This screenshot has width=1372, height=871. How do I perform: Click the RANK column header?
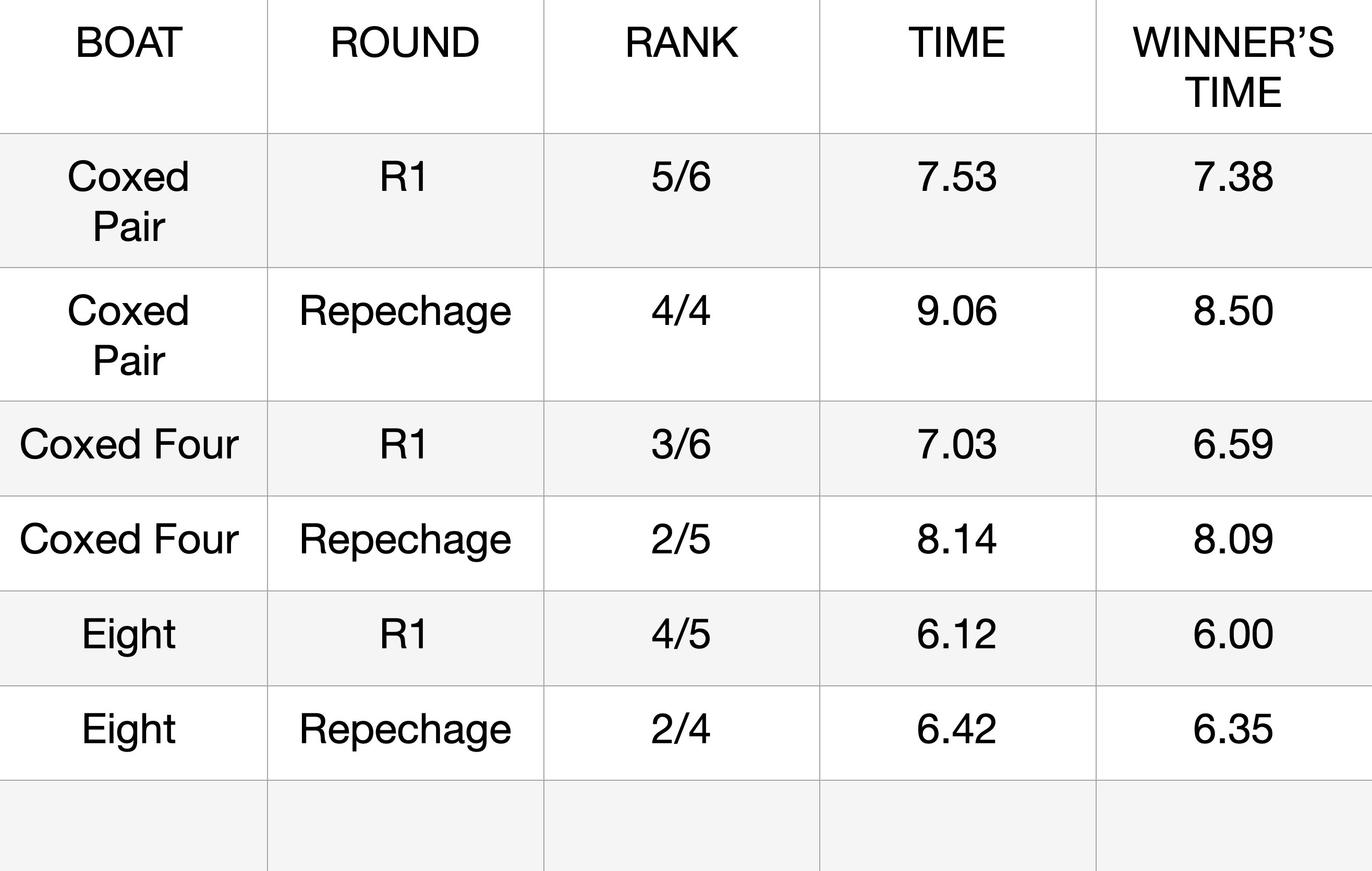(x=682, y=43)
